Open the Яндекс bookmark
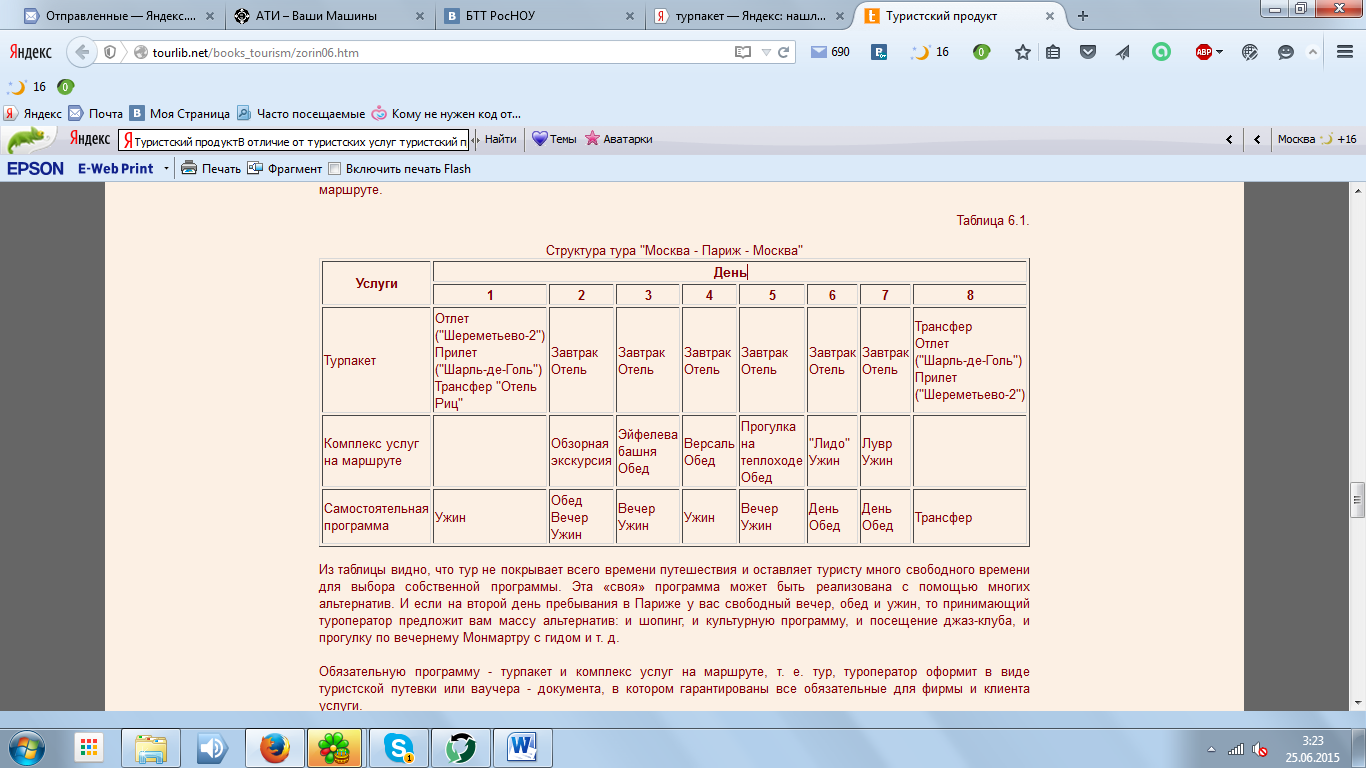Viewport: 1366px width, 768px height. [33, 113]
